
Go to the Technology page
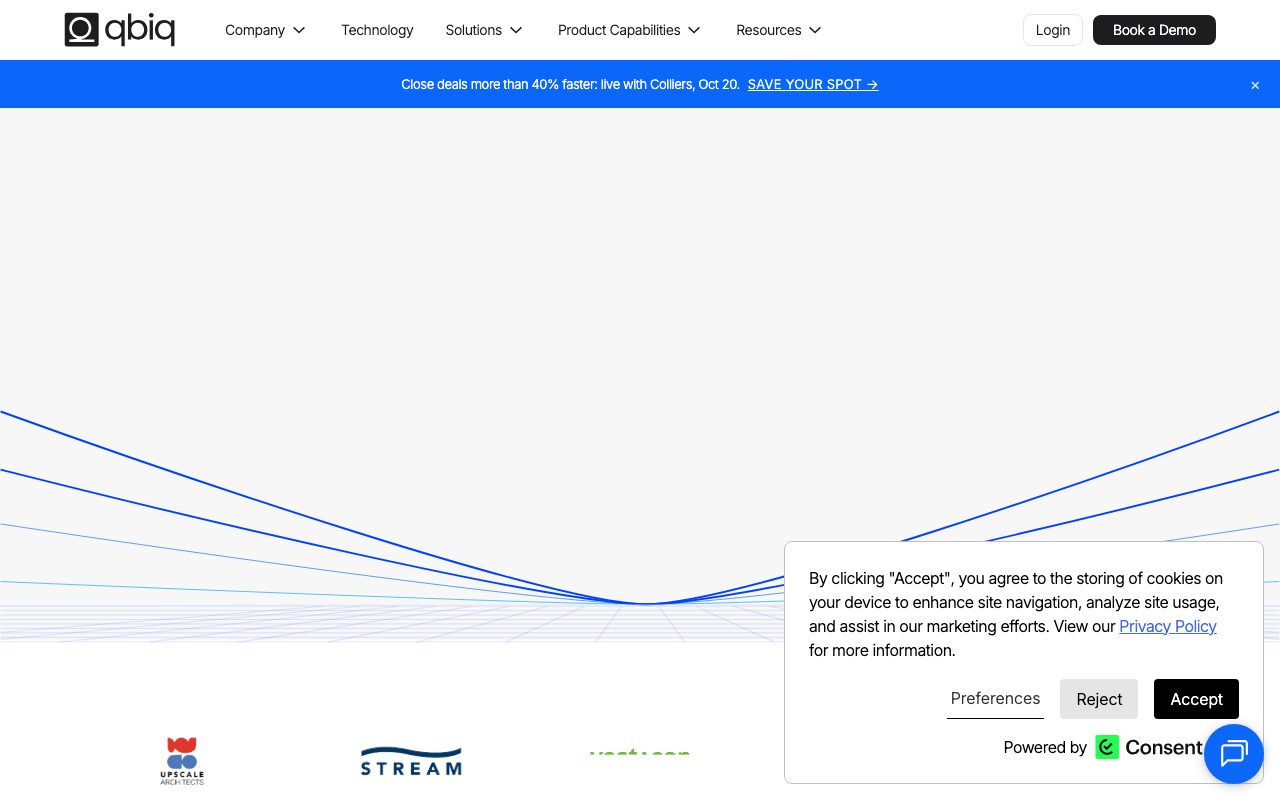pyautogui.click(x=377, y=30)
